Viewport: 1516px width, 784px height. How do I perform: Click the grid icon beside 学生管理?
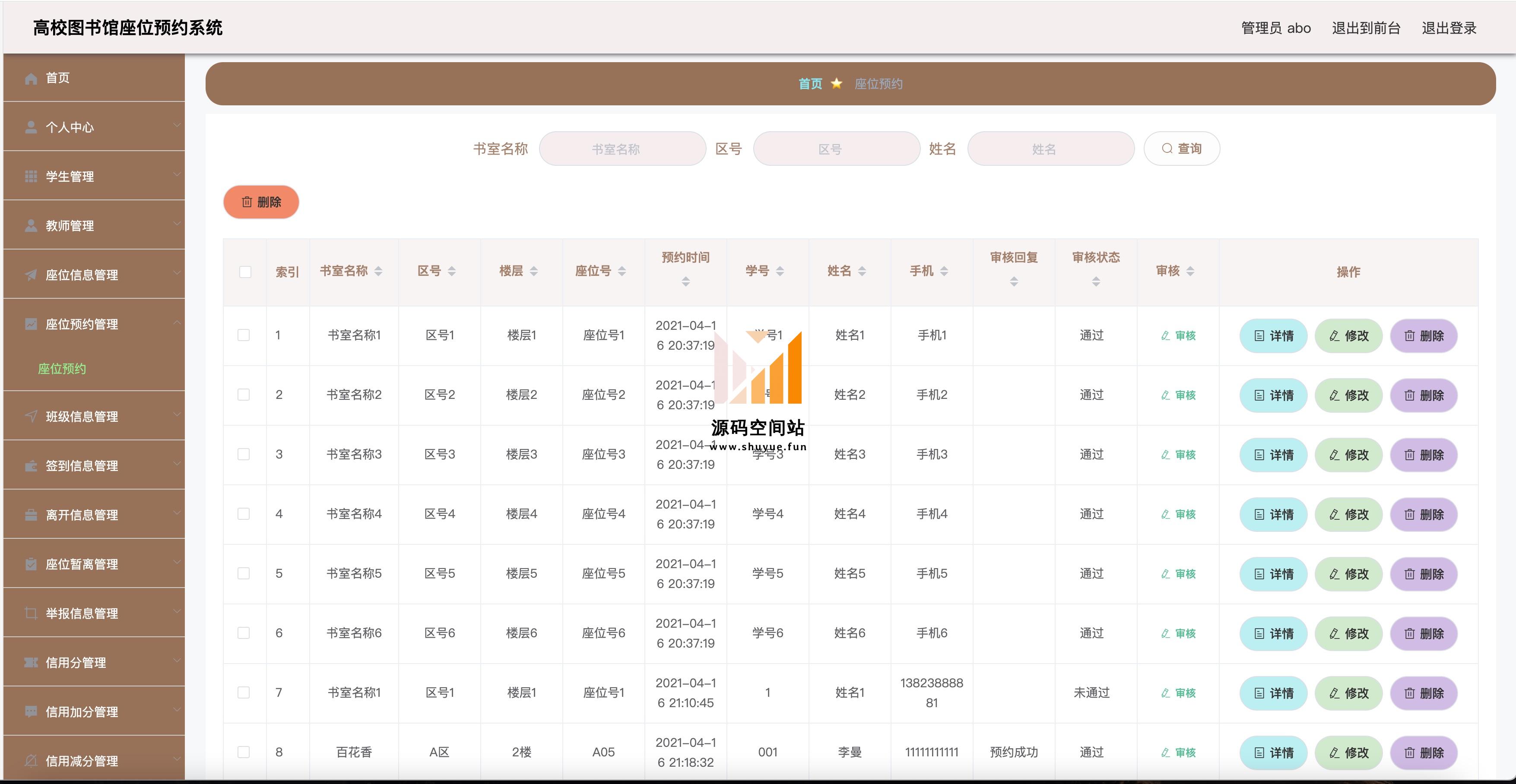(31, 177)
